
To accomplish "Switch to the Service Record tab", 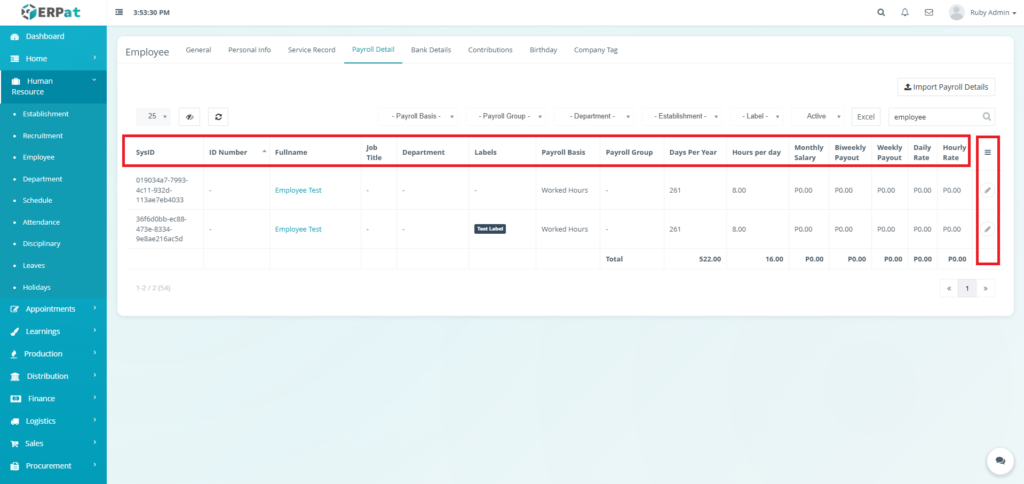I will pos(311,50).
